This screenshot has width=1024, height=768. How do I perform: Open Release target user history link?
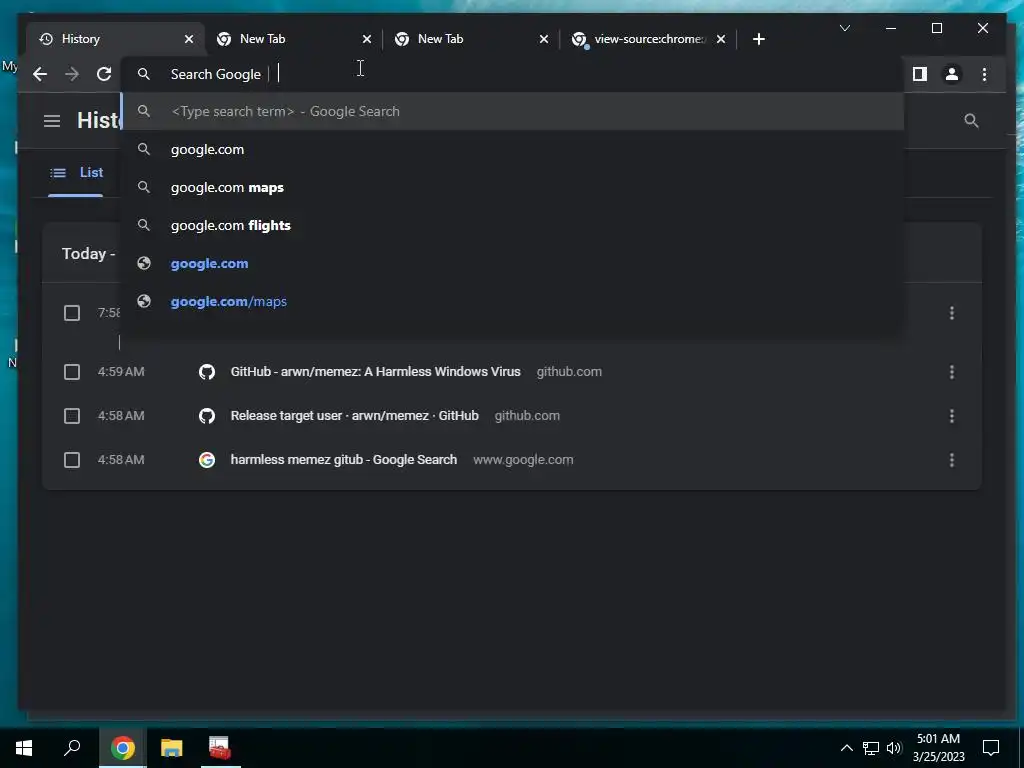tap(355, 415)
